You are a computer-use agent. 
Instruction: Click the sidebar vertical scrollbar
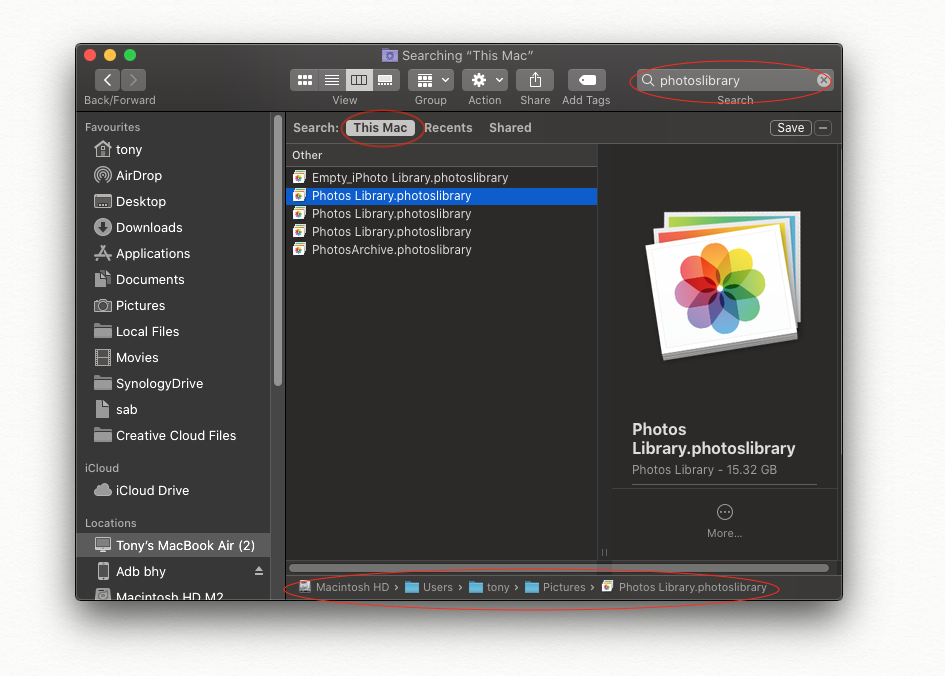click(278, 250)
